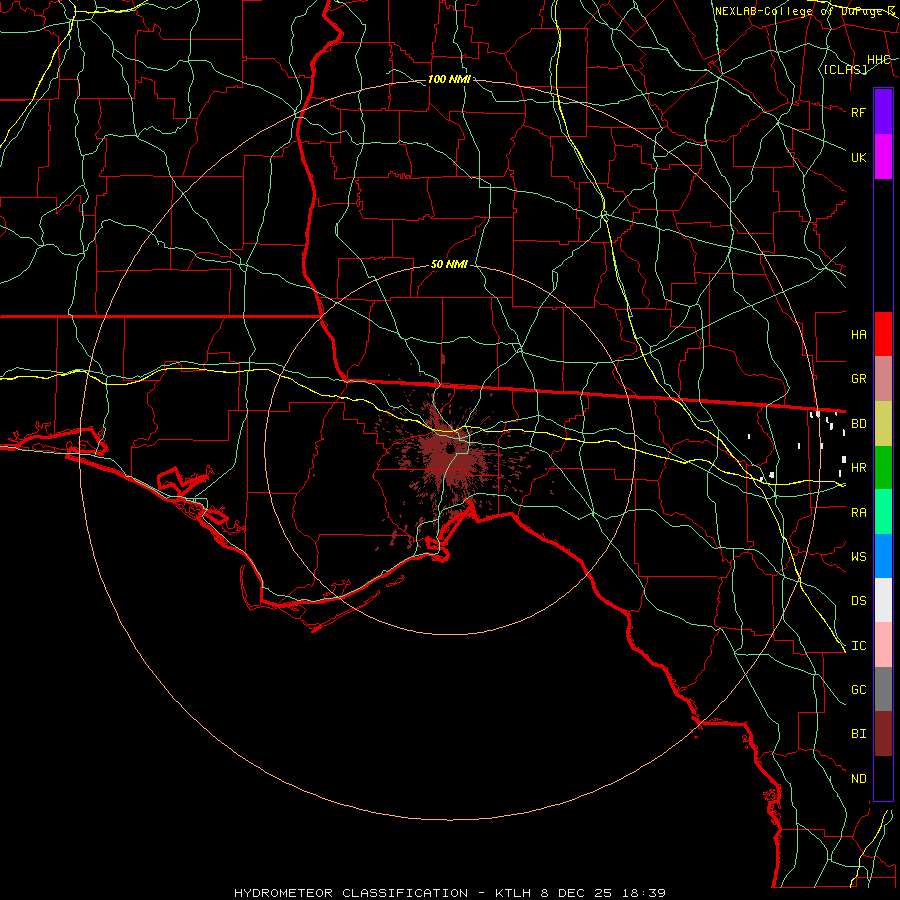Screen dimensions: 900x900
Task: Click the RA legend label
Action: [x=858, y=513]
